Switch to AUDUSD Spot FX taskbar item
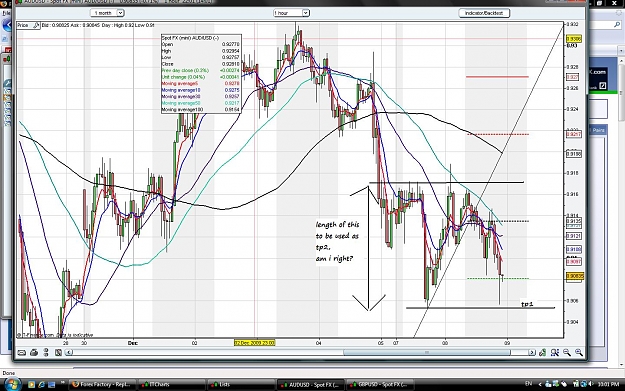The height and width of the screenshot is (391, 625). pyautogui.click(x=311, y=385)
